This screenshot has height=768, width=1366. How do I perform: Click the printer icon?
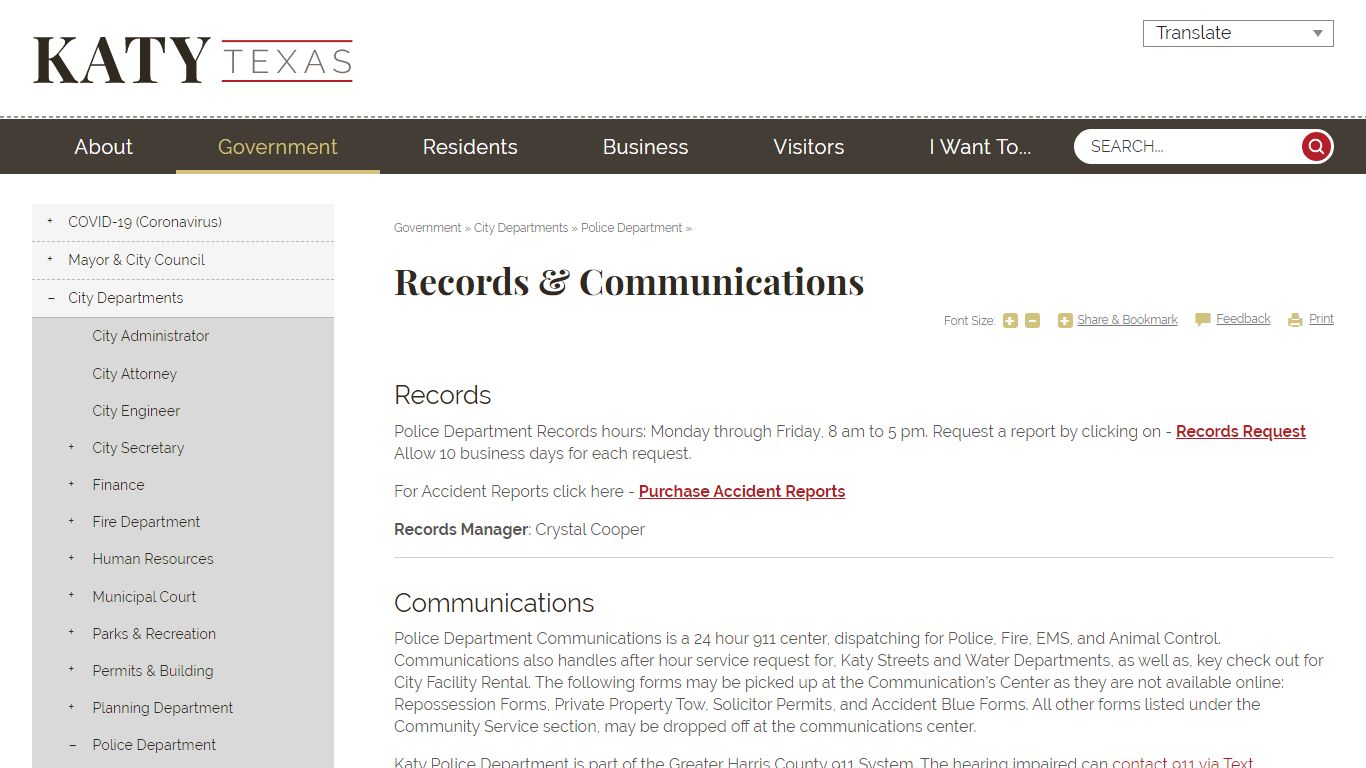[x=1295, y=320]
